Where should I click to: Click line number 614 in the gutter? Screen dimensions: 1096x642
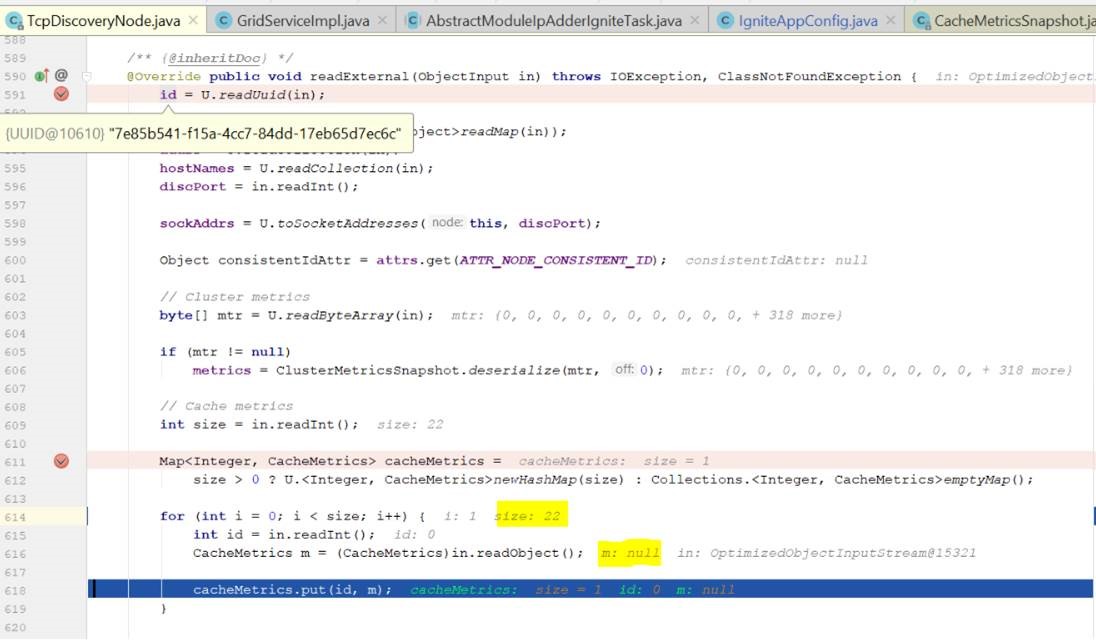click(15, 517)
